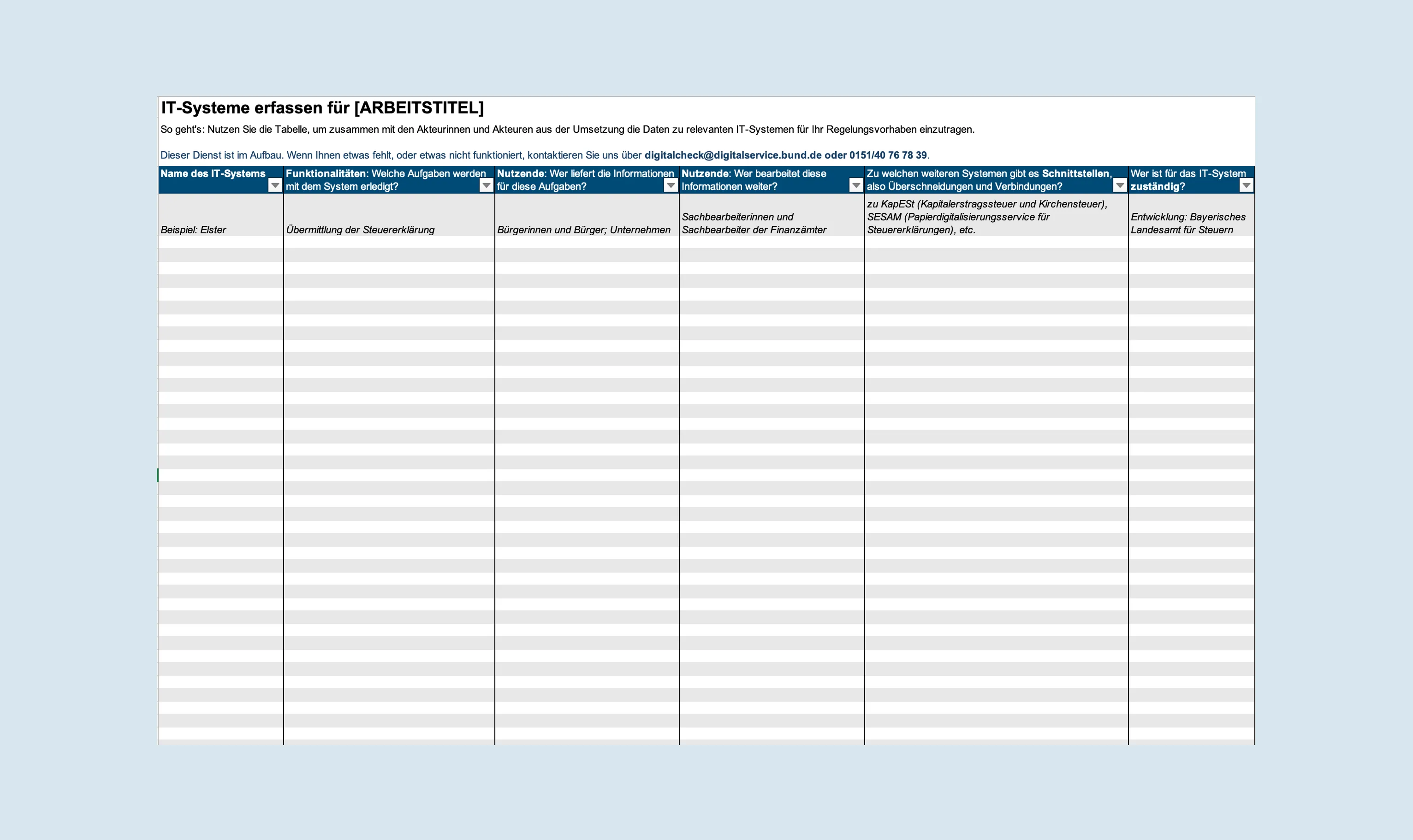Select the 'Beispiel: Elster' example cell
The width and height of the screenshot is (1413, 840).
coord(221,215)
